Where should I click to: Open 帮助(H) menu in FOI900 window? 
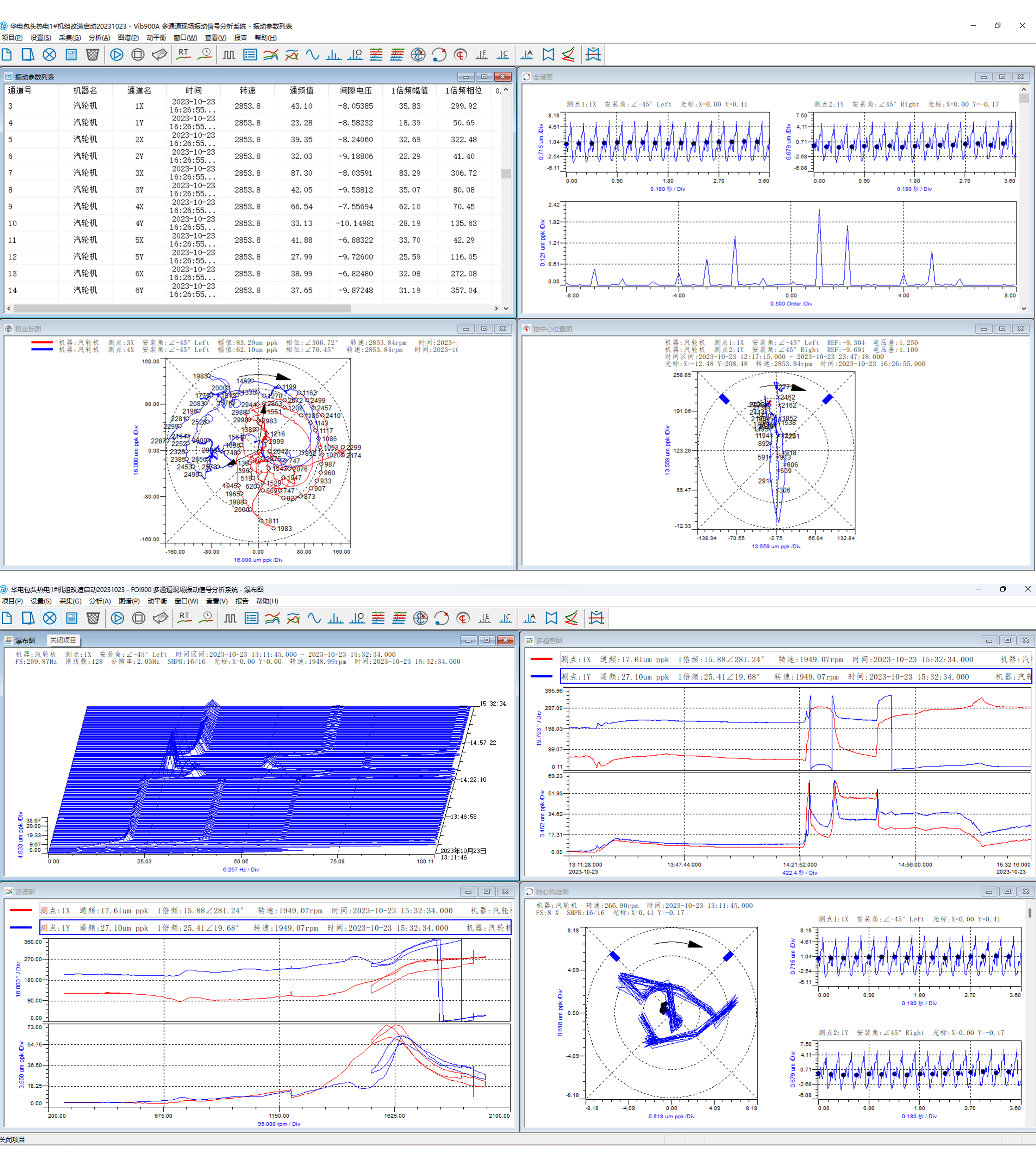tap(267, 601)
